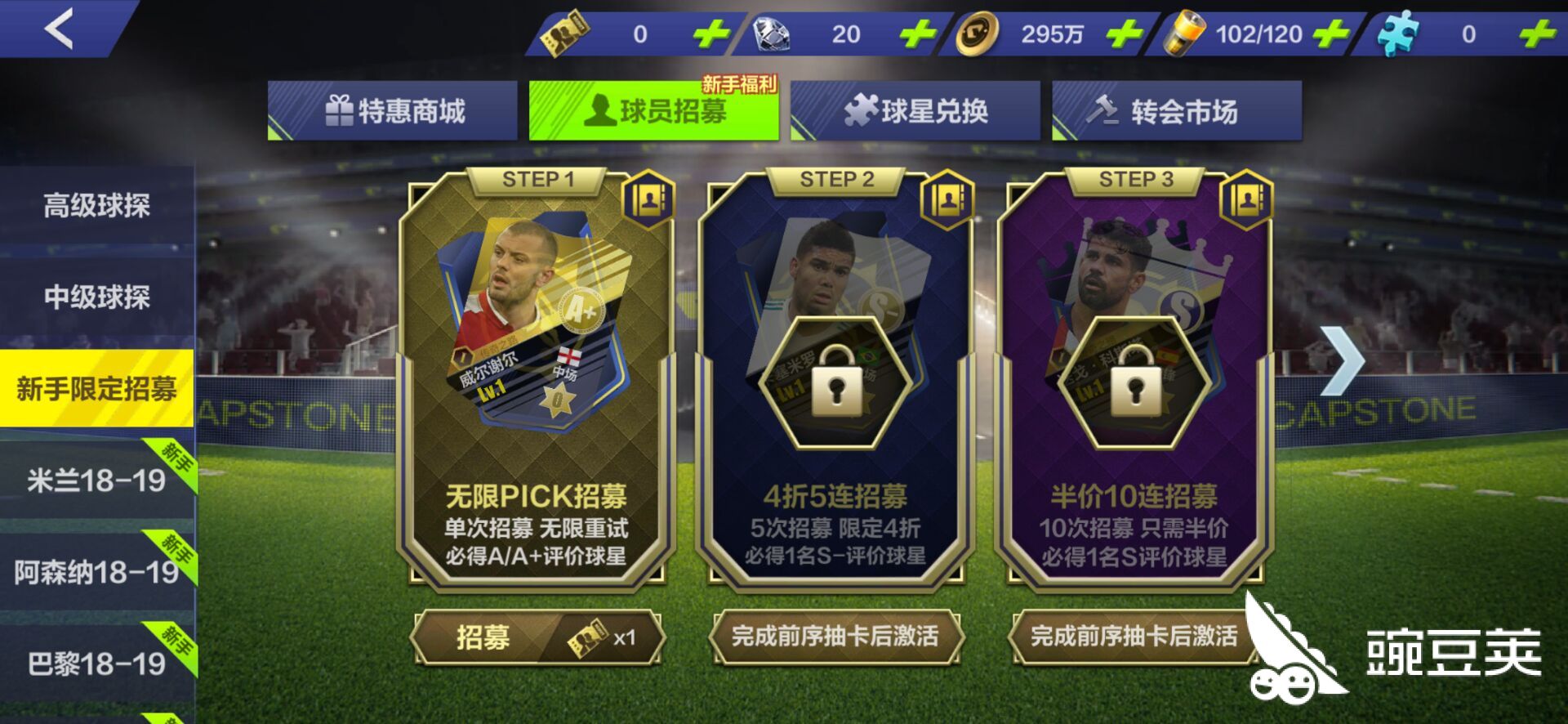Choose 阿森纳18-19 recruitment option
Viewport: 1568px width, 724px height.
(96, 572)
